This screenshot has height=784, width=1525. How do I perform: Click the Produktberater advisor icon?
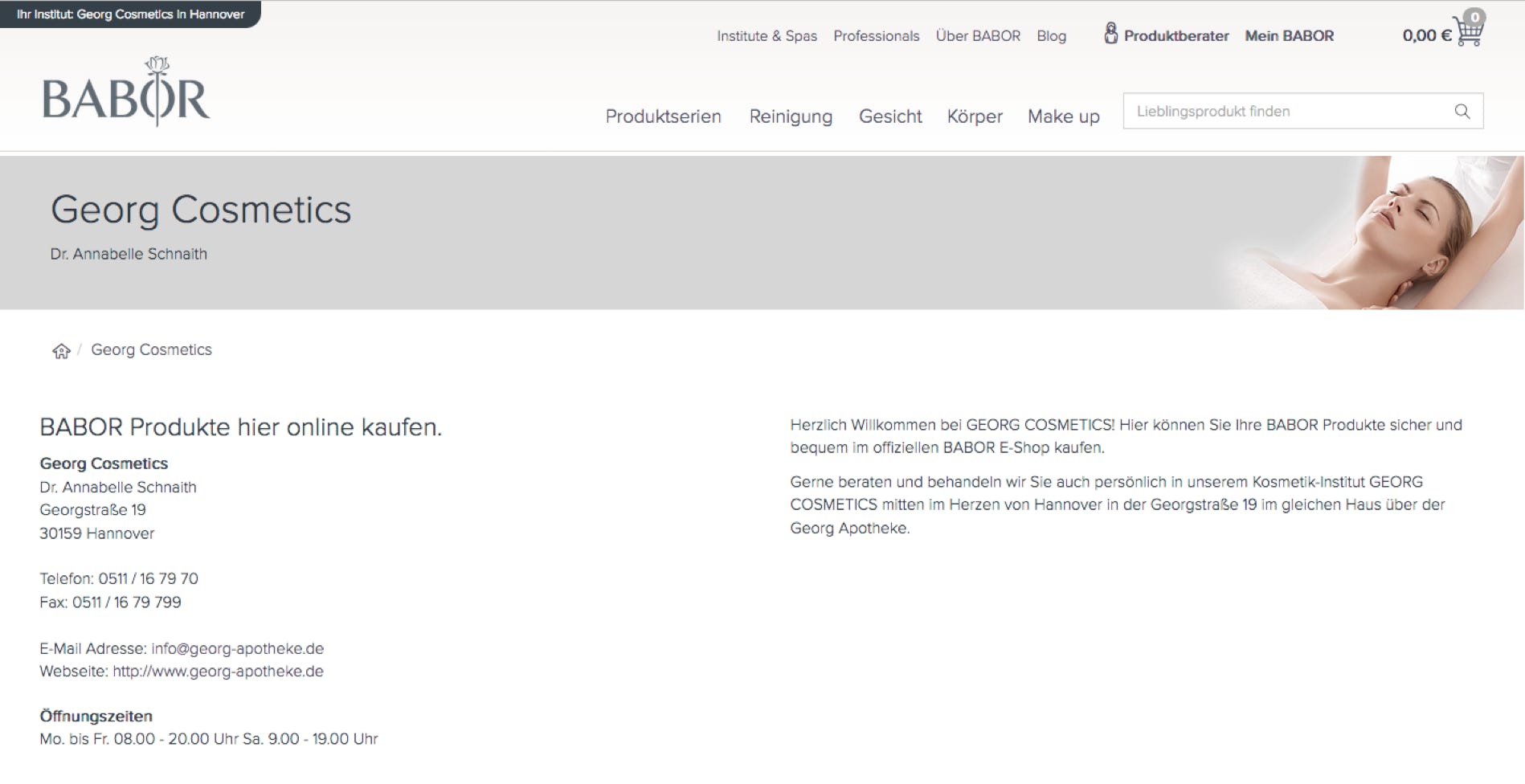(x=1110, y=34)
